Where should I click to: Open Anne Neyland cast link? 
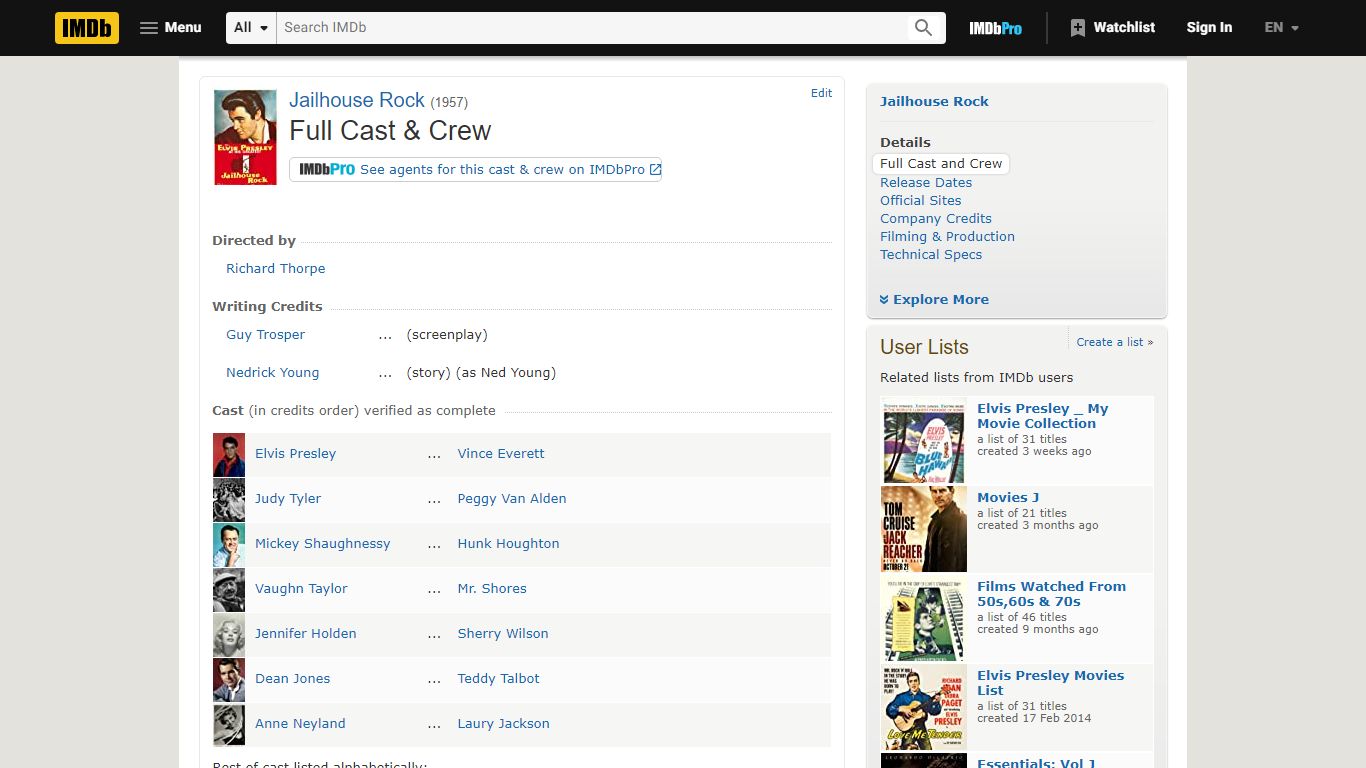pos(300,724)
